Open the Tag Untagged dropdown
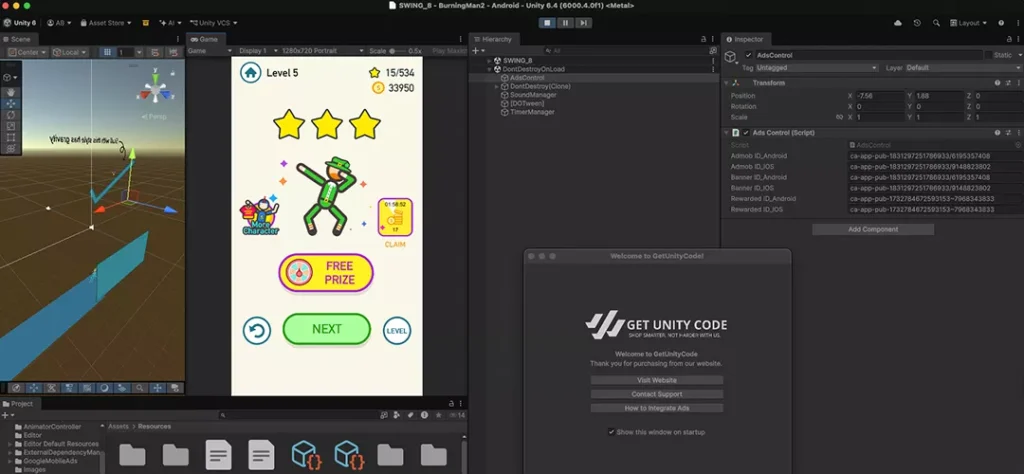 pyautogui.click(x=816, y=68)
